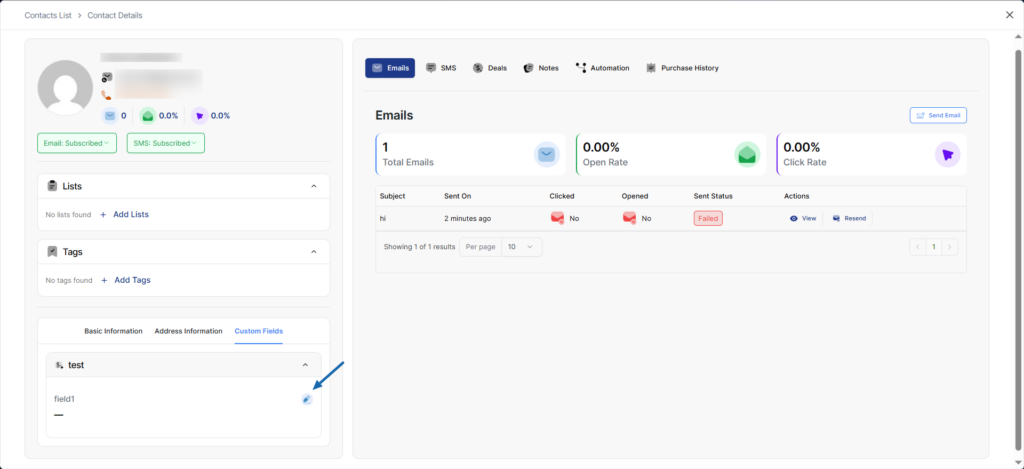Collapse the test custom field group
1024x469 pixels.
point(305,365)
